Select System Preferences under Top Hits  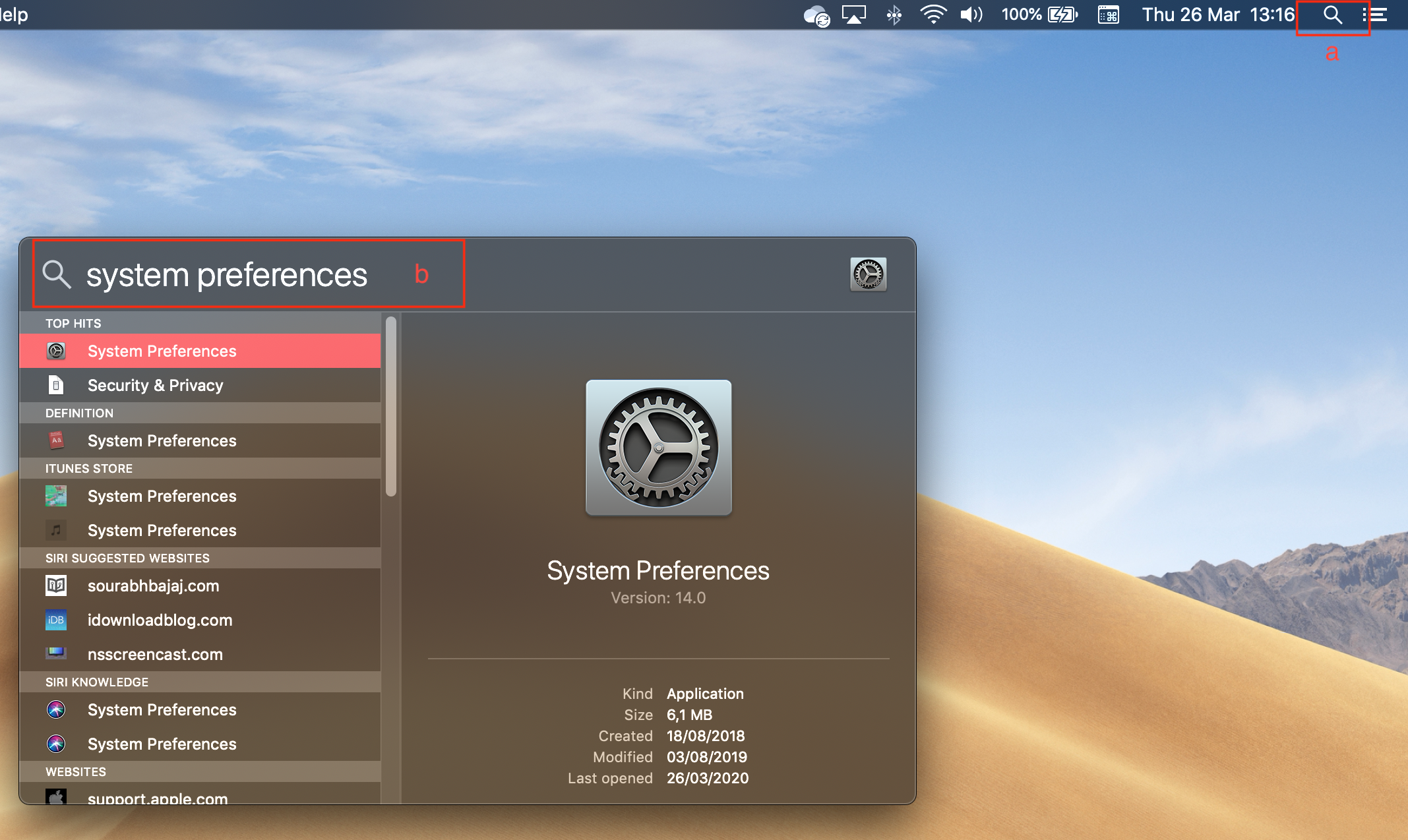coord(200,351)
